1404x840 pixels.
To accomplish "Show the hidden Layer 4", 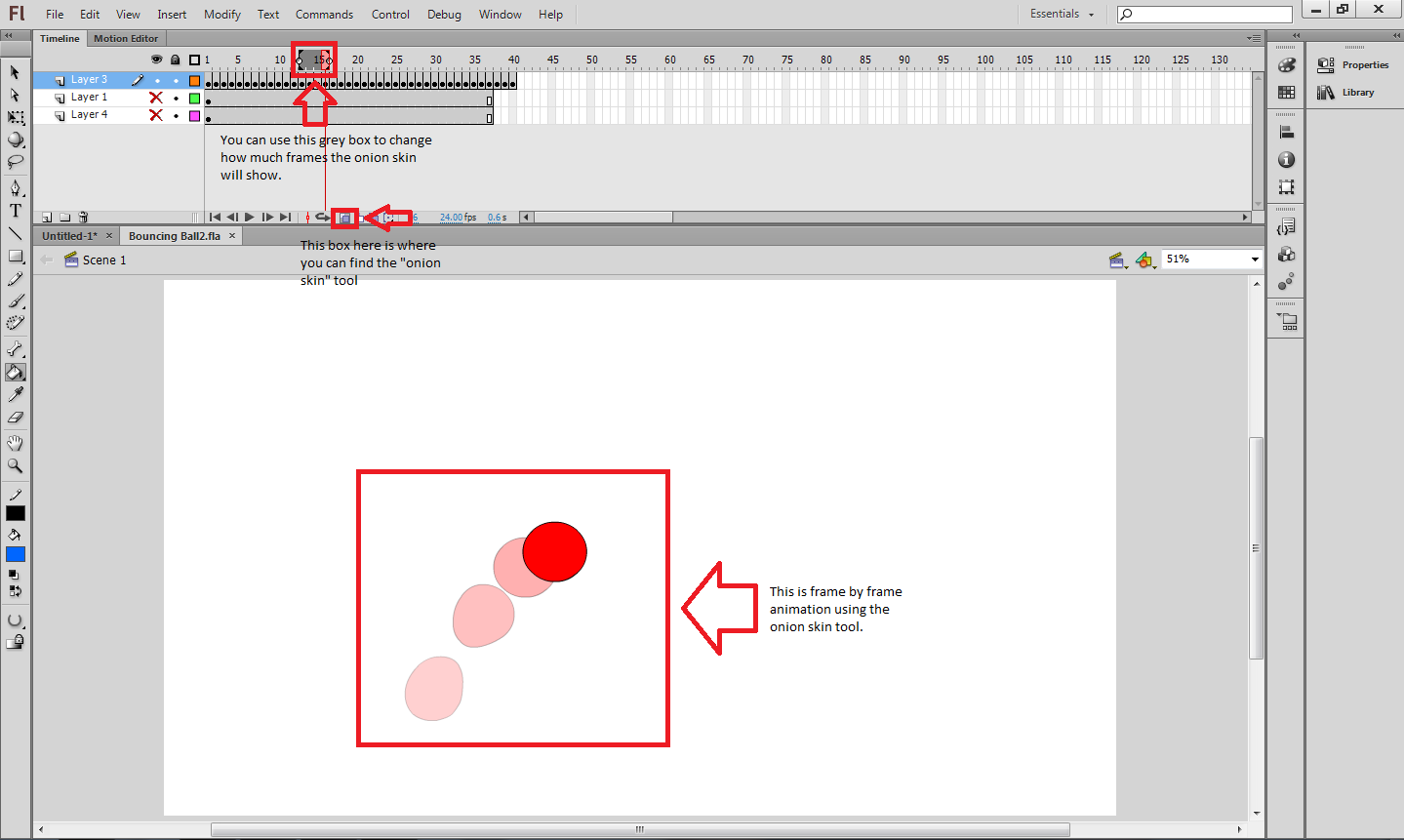I will (154, 114).
